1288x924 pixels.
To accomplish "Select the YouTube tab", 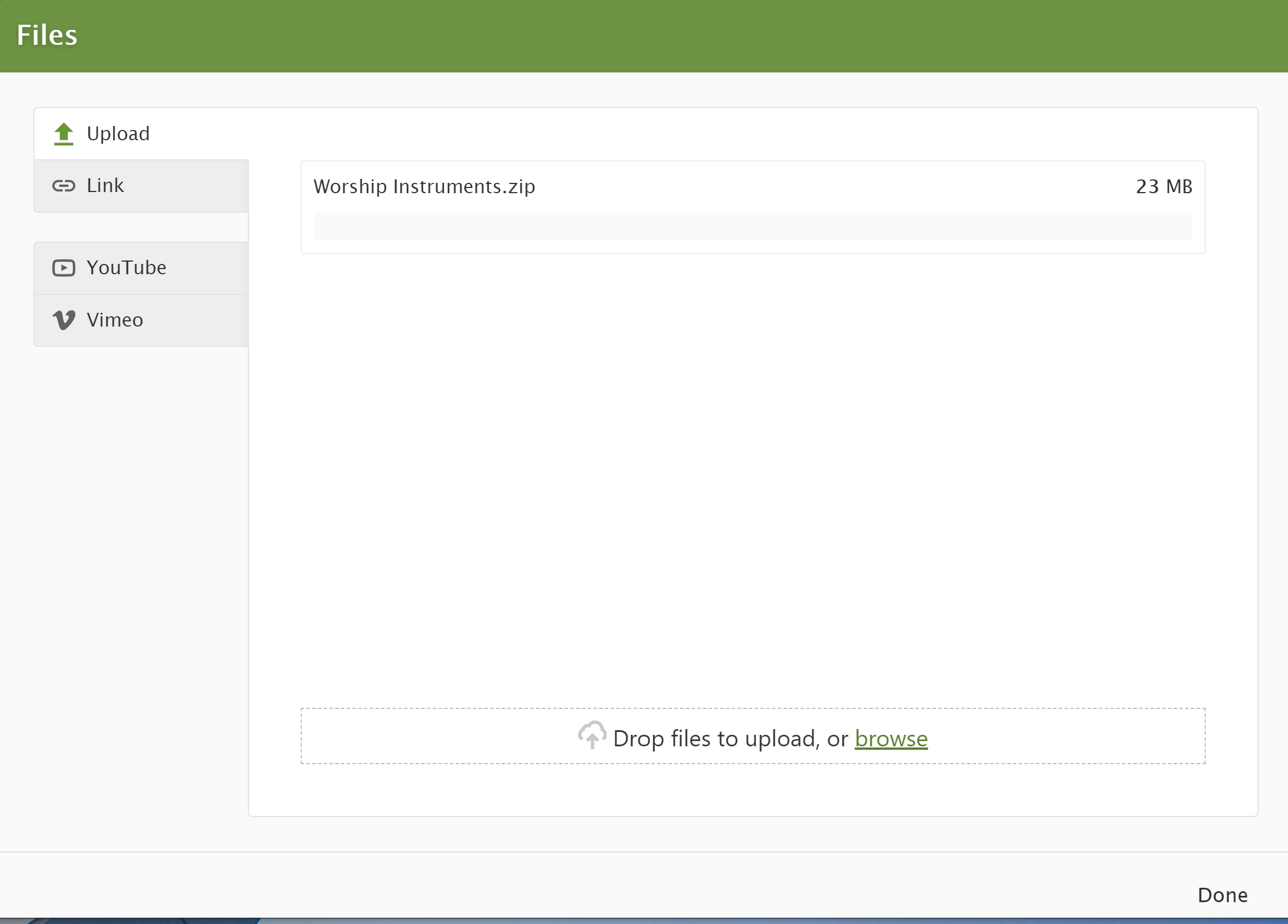I will pyautogui.click(x=141, y=268).
